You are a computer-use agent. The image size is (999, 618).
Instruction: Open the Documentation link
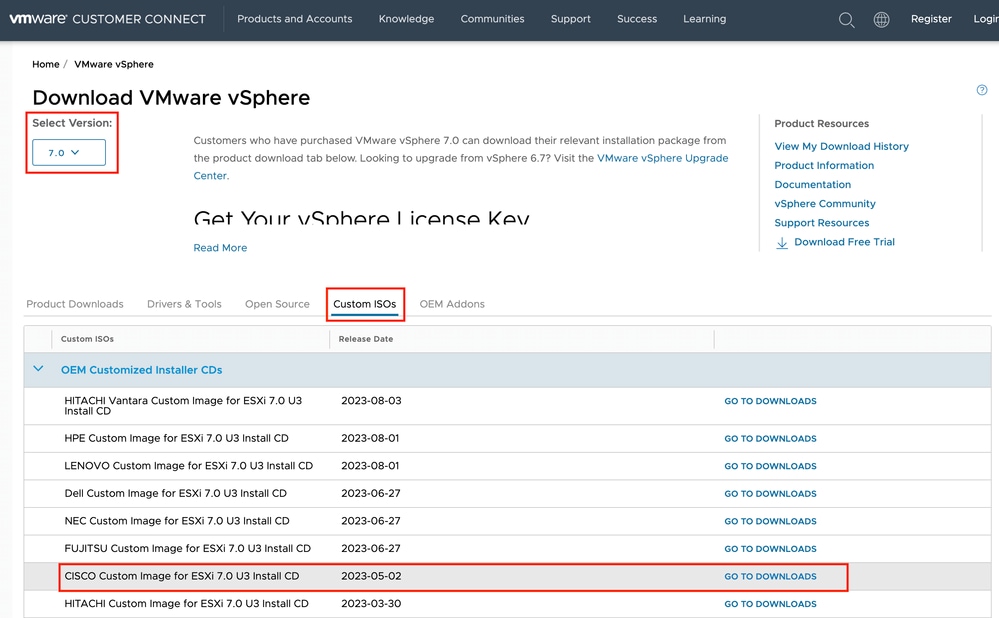click(812, 185)
